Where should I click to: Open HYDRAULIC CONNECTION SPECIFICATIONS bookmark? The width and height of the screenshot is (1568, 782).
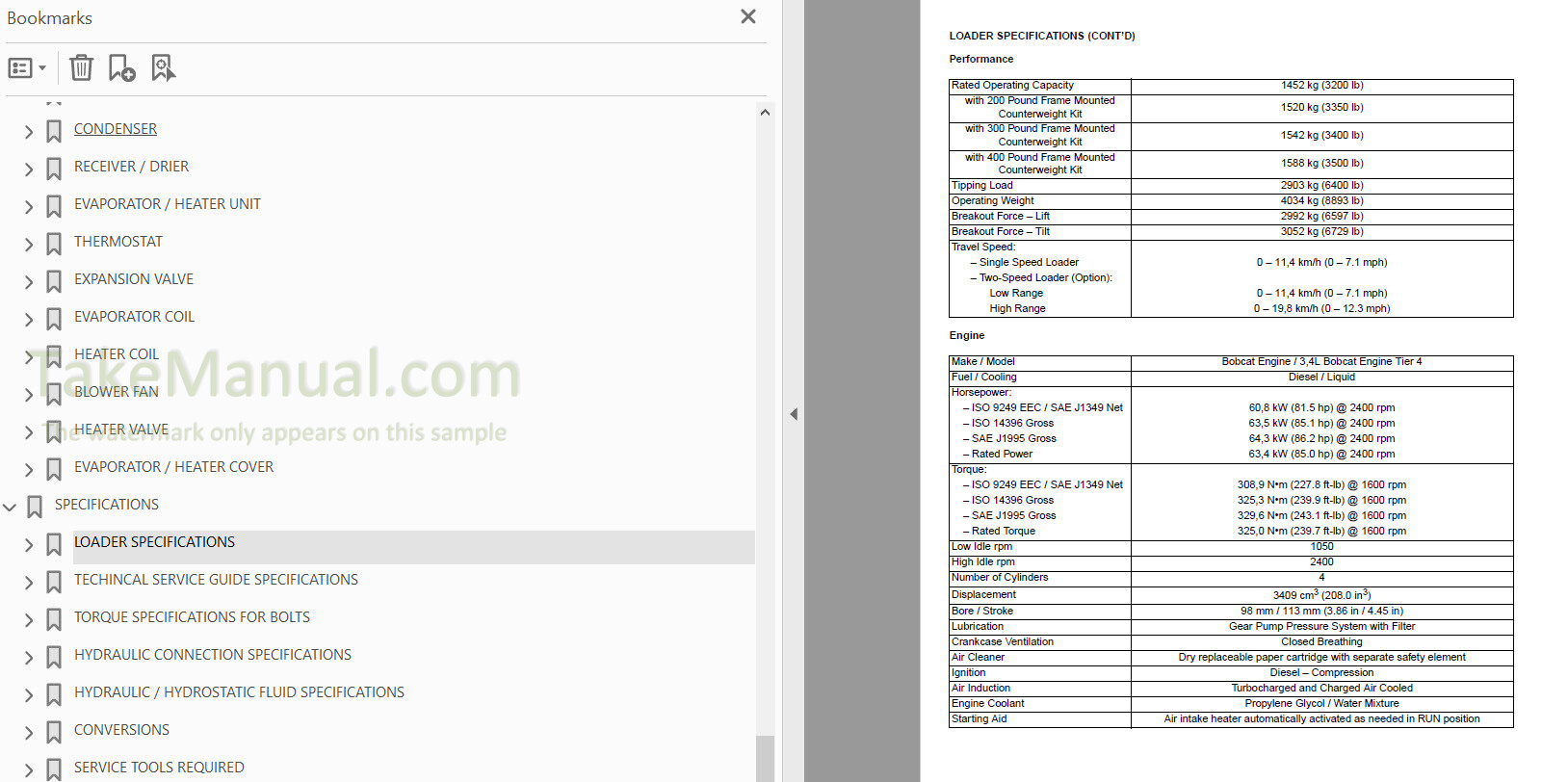pos(213,655)
